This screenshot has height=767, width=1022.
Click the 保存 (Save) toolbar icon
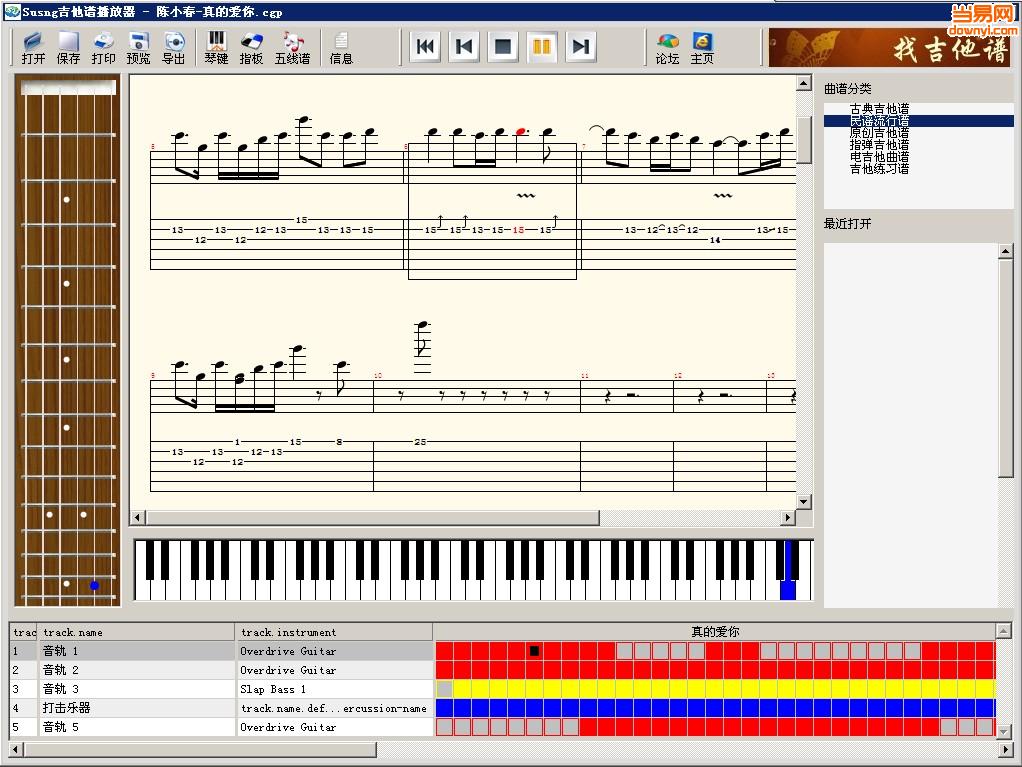click(68, 47)
